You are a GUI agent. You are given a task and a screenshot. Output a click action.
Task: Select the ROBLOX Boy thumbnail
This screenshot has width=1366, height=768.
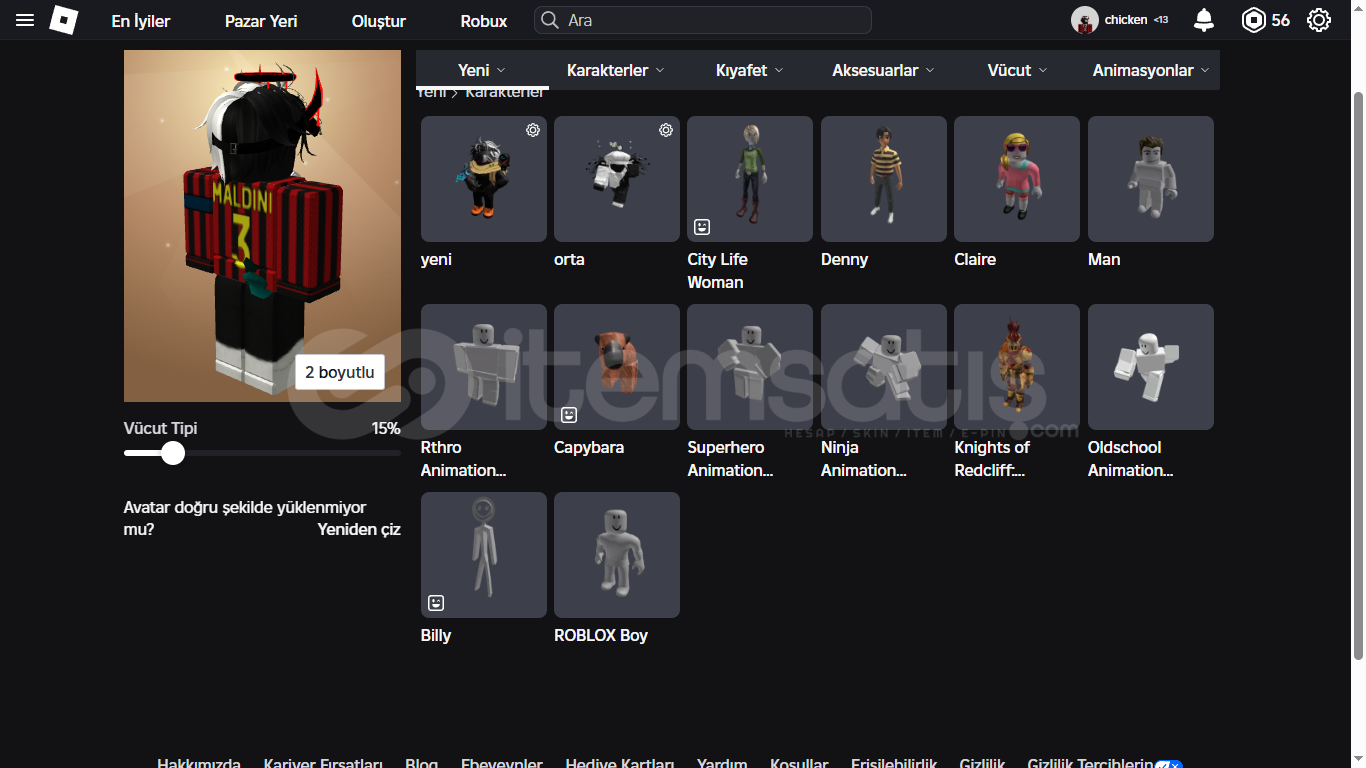(617, 555)
